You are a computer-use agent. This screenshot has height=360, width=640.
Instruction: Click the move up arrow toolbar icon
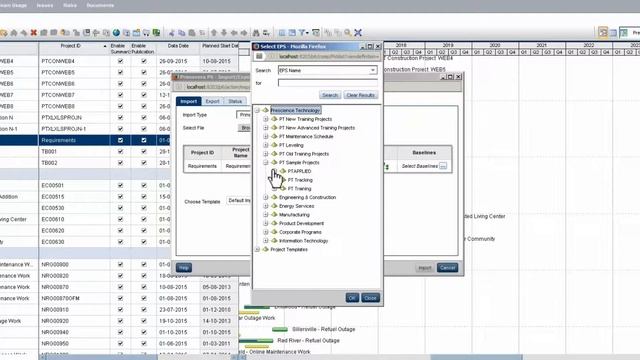coord(214,33)
